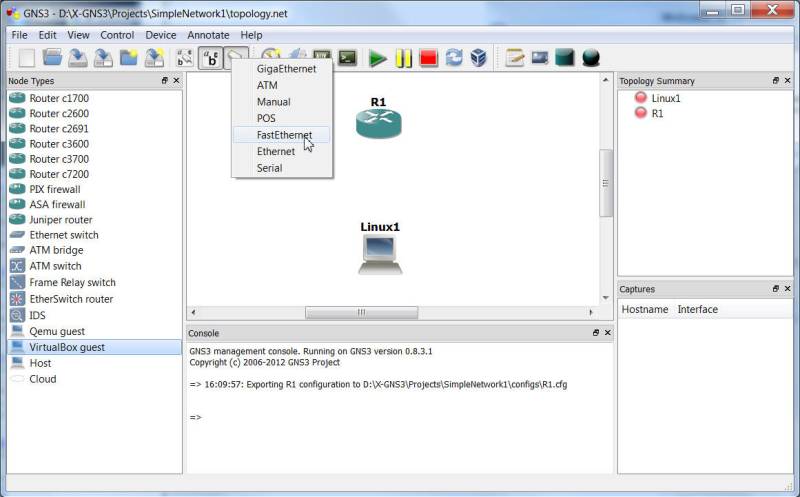Select Cloud node type
This screenshot has height=497, width=800.
click(94, 379)
